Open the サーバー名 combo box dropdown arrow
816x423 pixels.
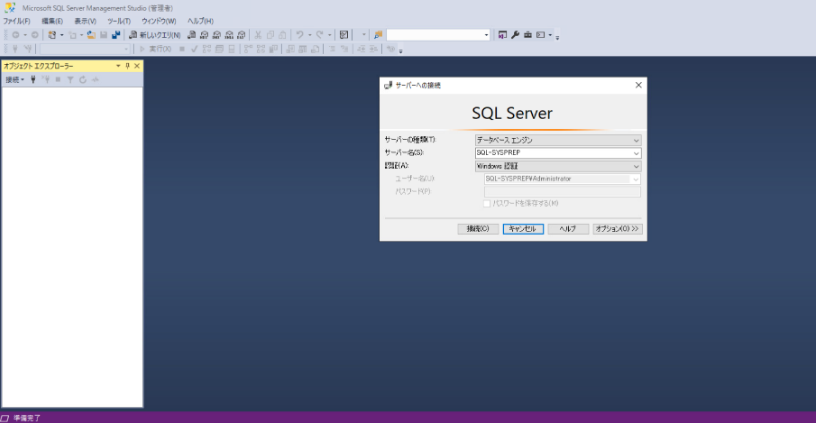pyautogui.click(x=636, y=153)
